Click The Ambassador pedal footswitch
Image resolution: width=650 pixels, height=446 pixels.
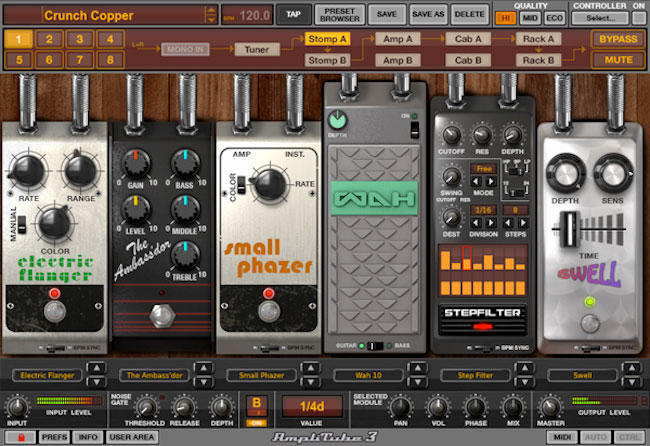pyautogui.click(x=162, y=316)
